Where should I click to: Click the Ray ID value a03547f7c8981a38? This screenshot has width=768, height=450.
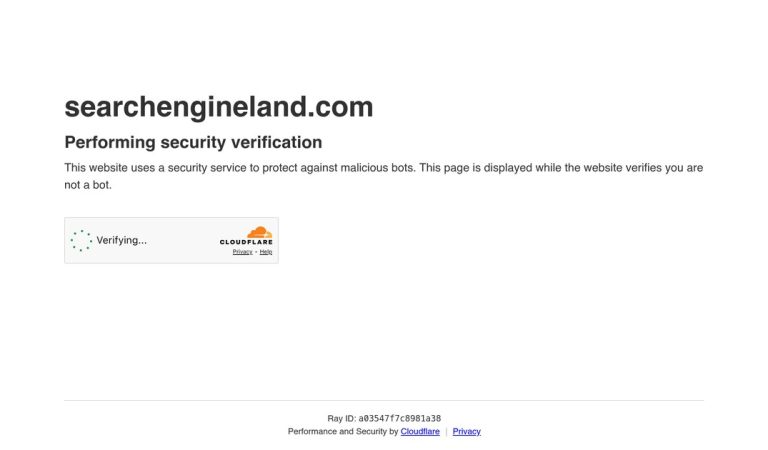(400, 418)
